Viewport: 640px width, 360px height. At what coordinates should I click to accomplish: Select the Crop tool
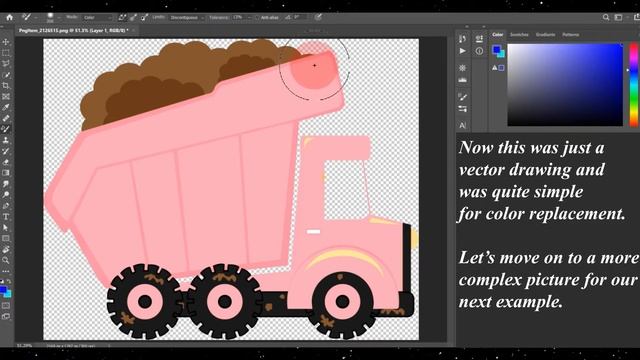pyautogui.click(x=6, y=86)
